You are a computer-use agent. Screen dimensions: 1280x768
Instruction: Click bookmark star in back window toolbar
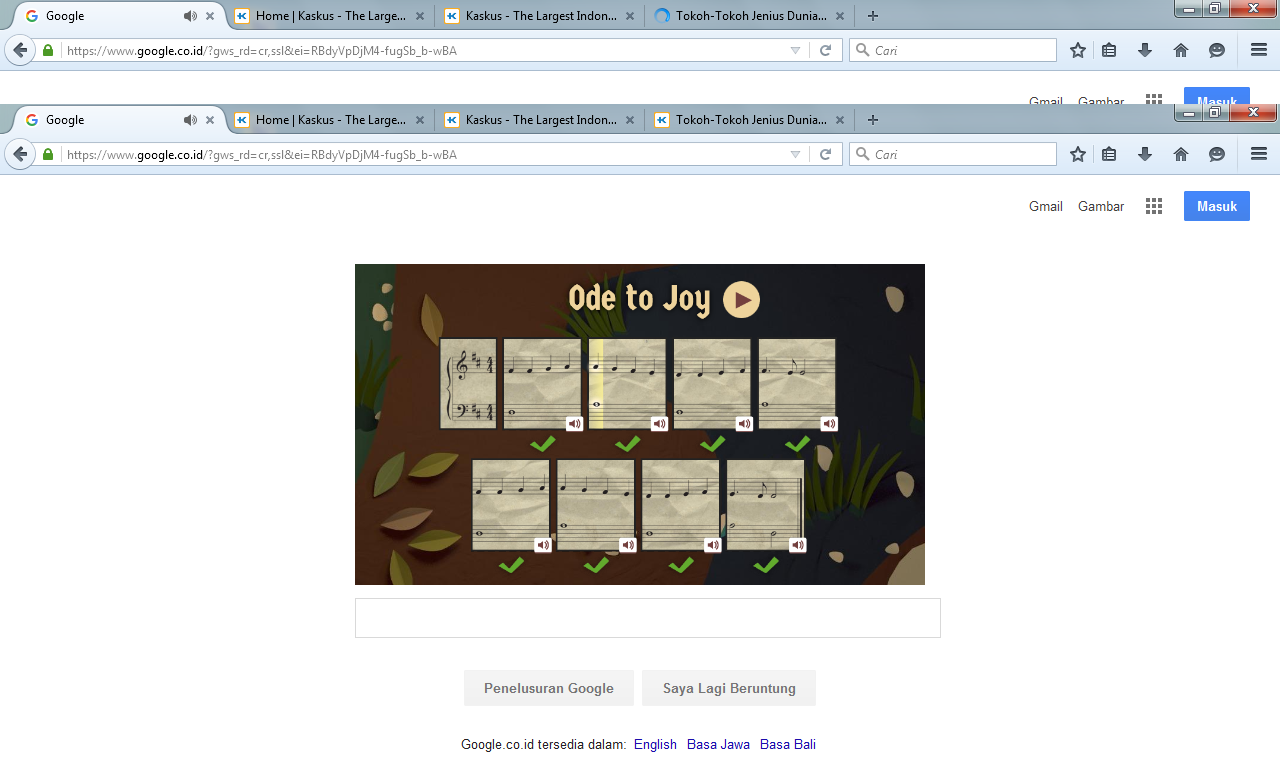[x=1078, y=50]
